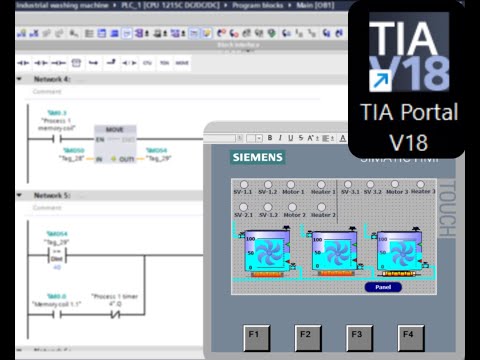Open Program blocks in the breadcrumb
The image size is (480, 360).
pyautogui.click(x=257, y=5)
